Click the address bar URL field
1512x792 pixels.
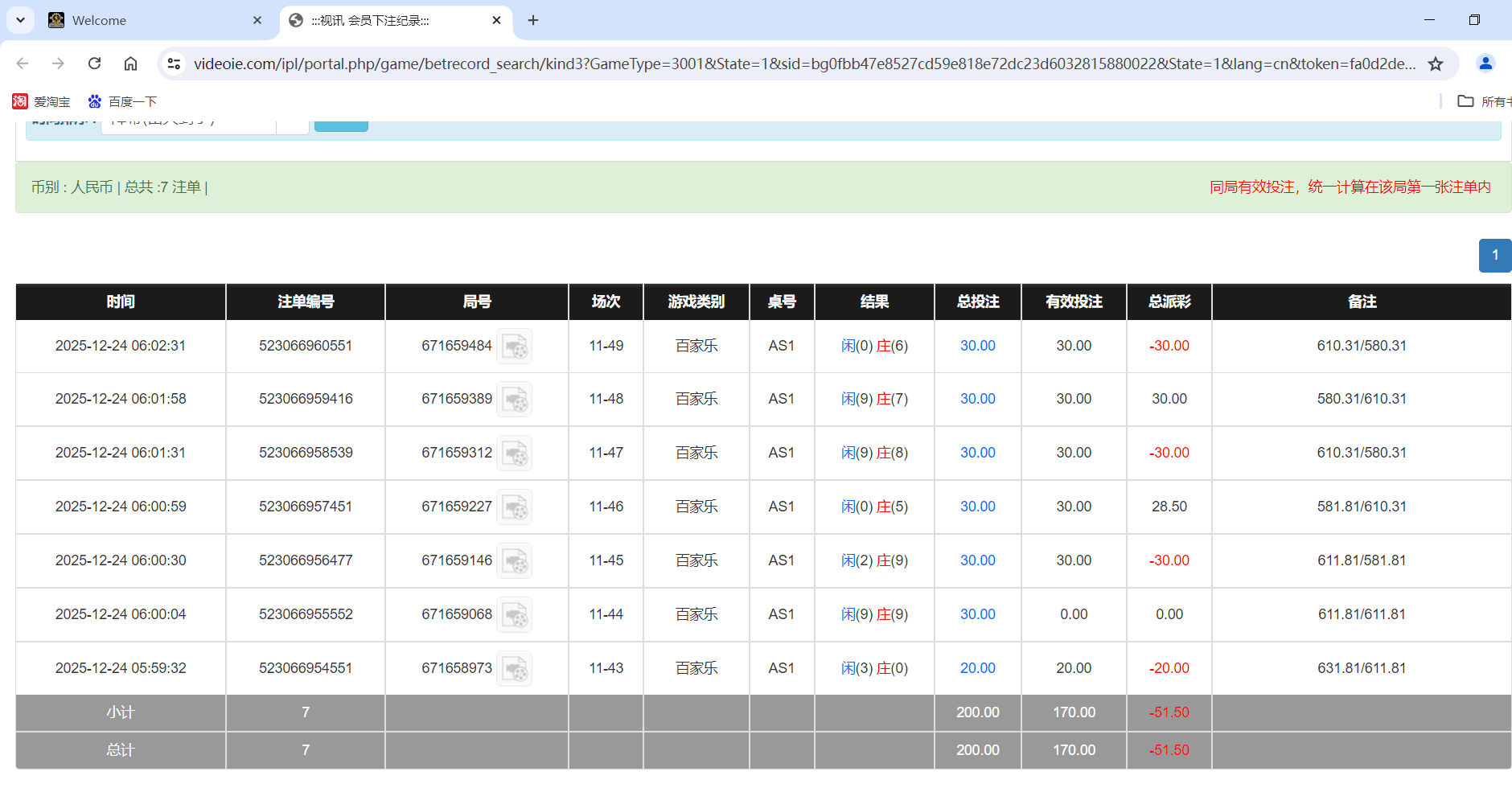click(x=804, y=64)
